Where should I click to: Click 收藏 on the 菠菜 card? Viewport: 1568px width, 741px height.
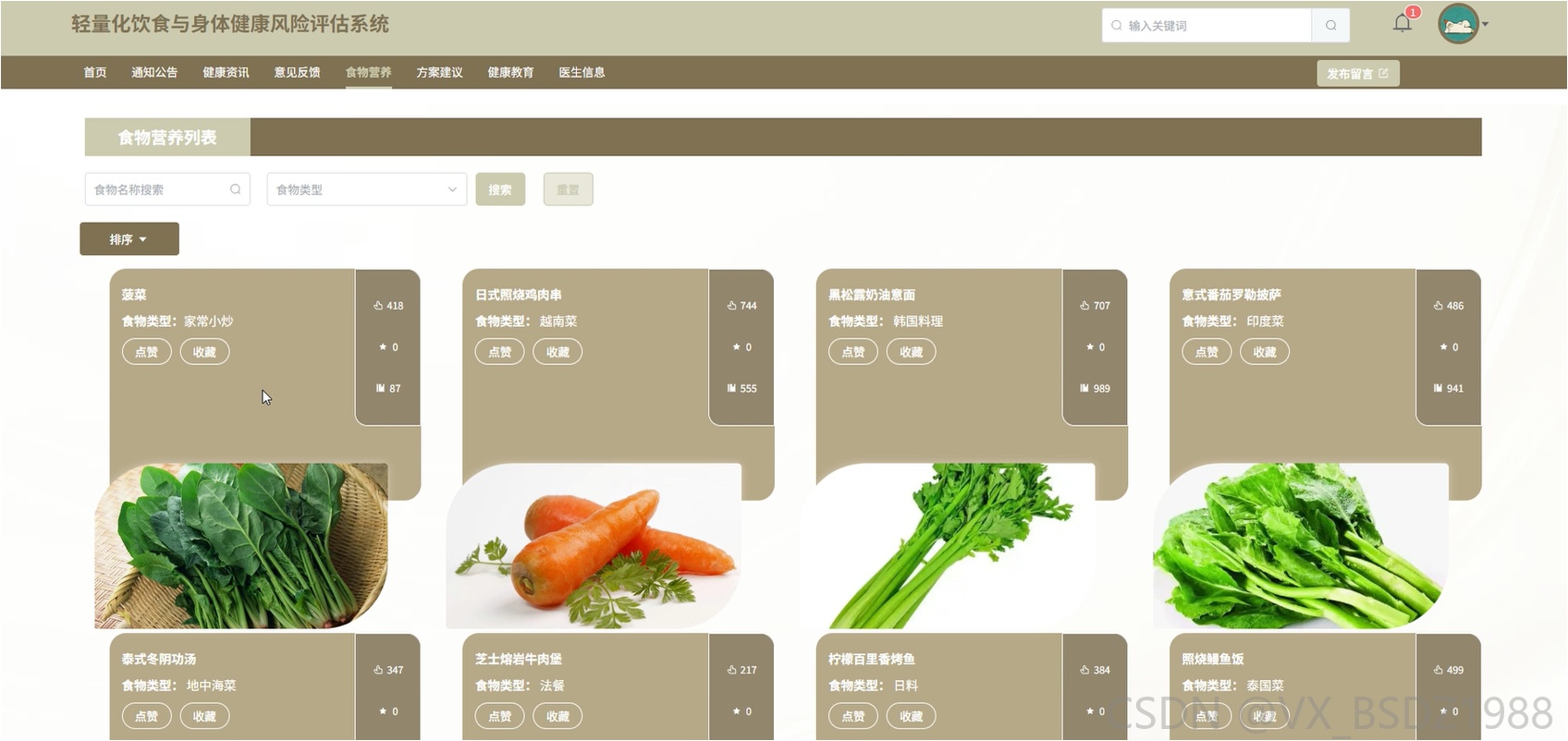click(204, 352)
